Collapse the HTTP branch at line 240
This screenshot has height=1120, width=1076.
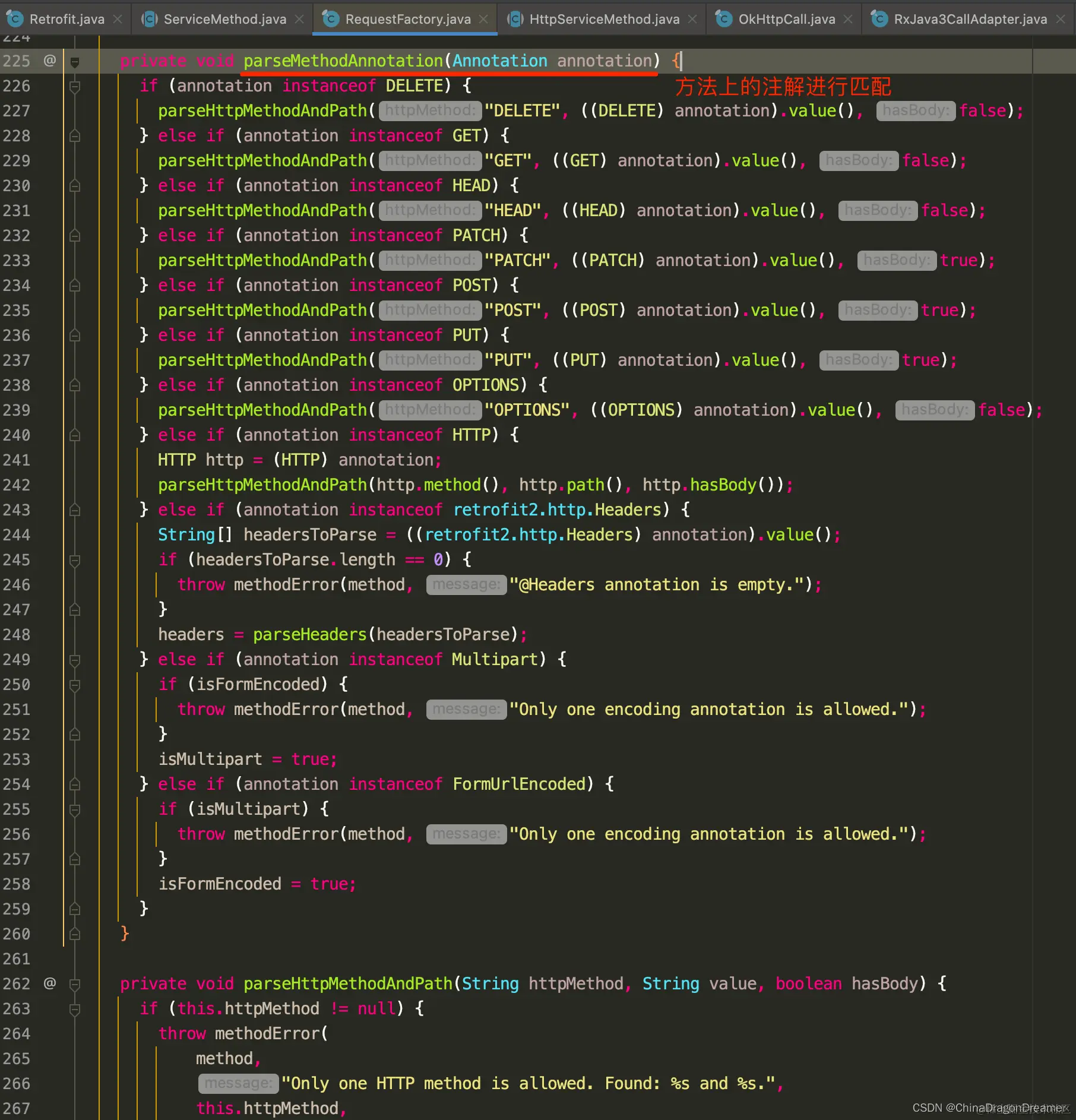click(75, 435)
